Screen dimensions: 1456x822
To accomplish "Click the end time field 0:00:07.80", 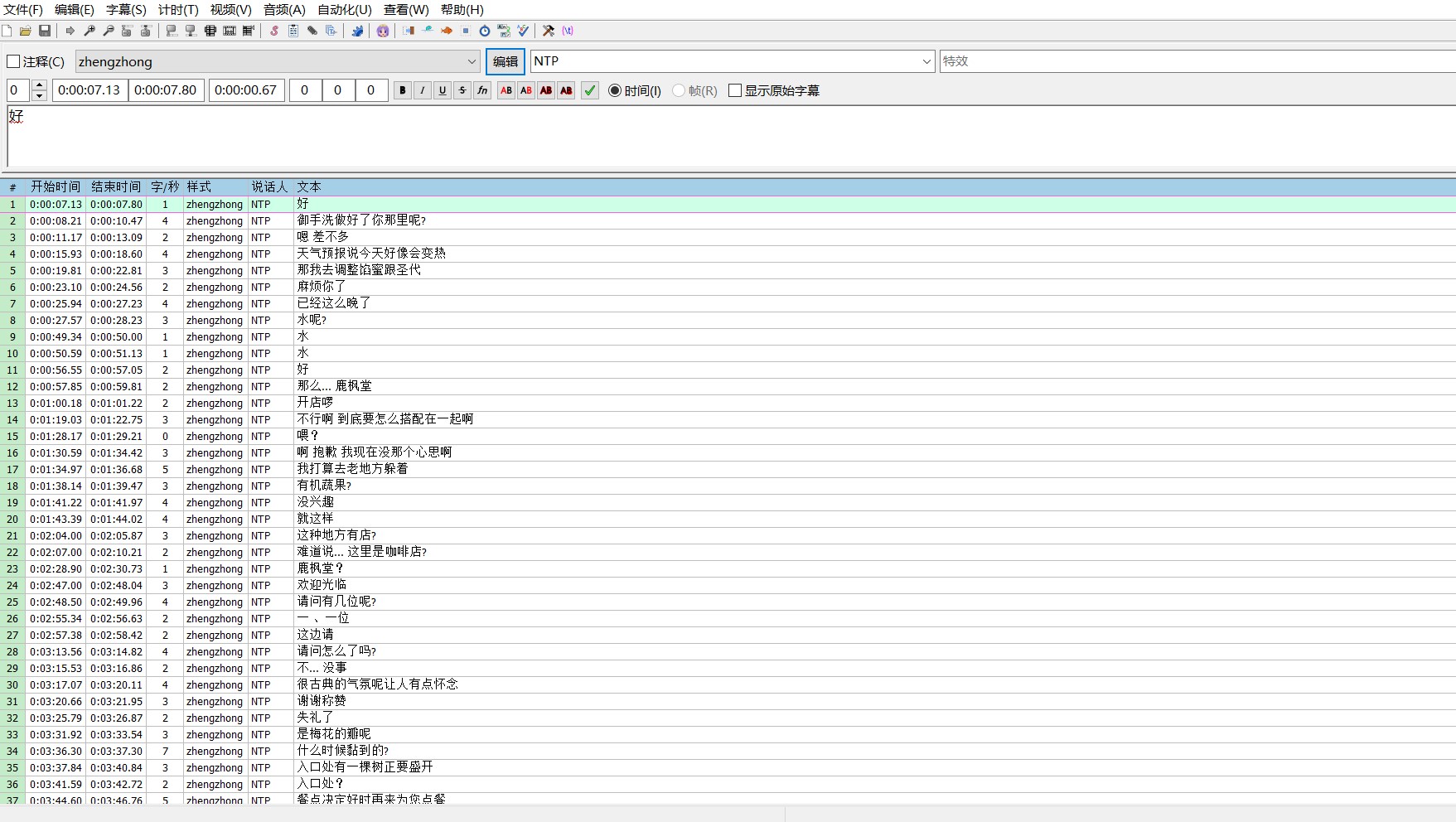I will coord(166,90).
